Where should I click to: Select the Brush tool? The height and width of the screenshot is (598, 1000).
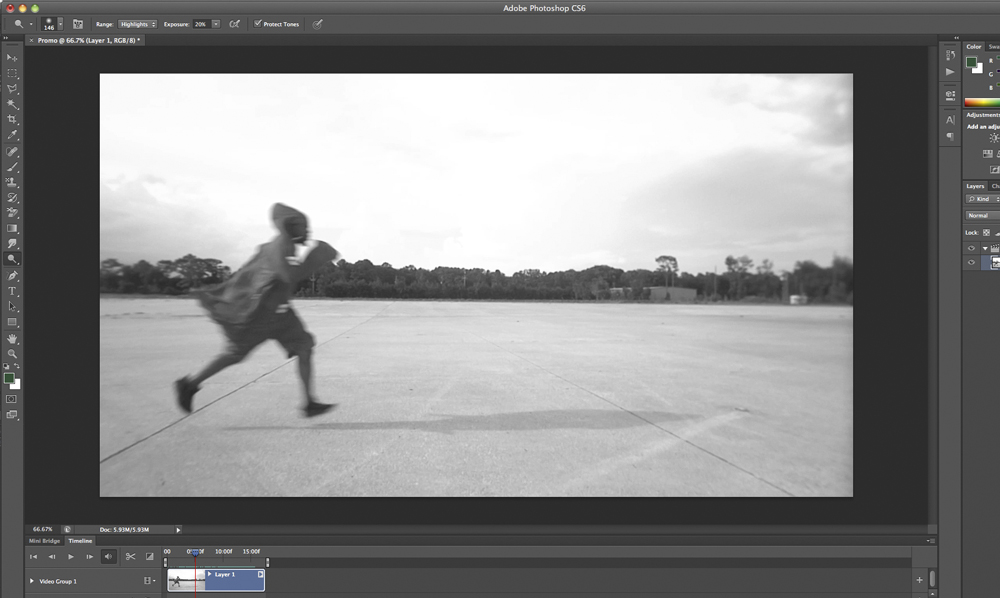[x=12, y=167]
